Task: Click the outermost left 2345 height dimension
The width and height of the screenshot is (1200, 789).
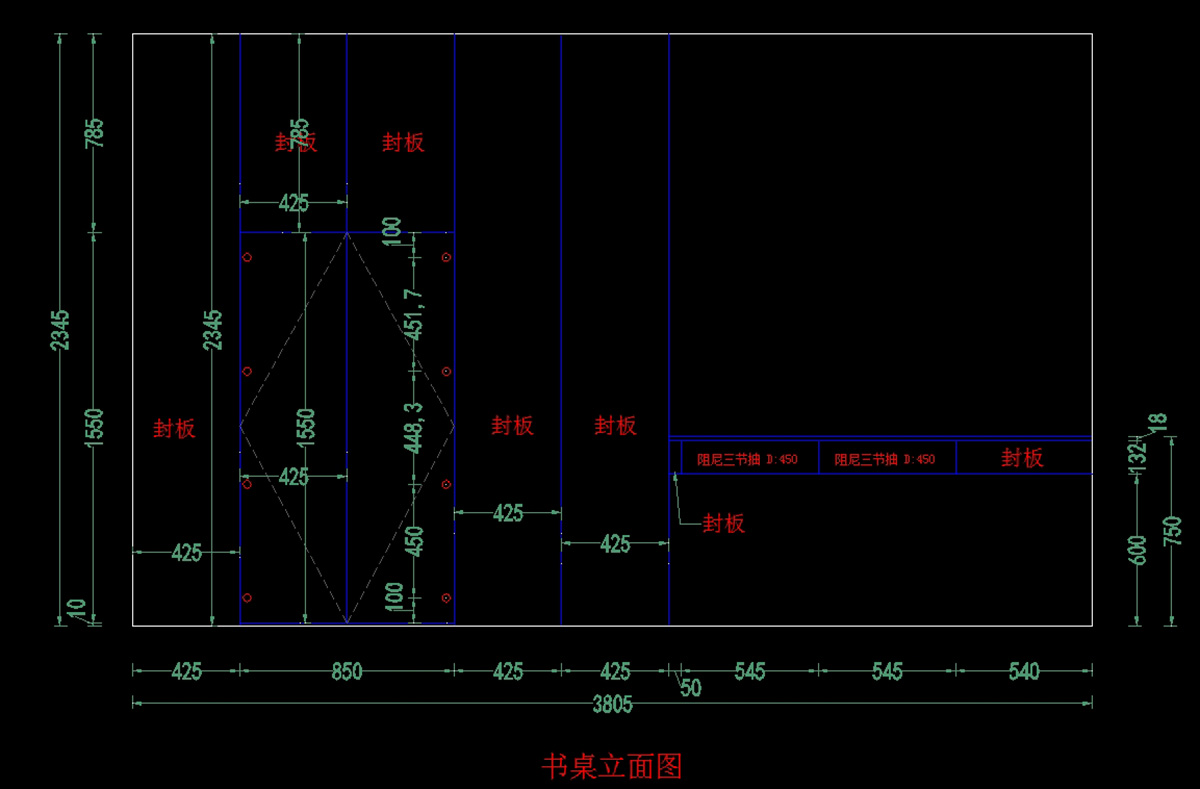Action: (x=61, y=330)
